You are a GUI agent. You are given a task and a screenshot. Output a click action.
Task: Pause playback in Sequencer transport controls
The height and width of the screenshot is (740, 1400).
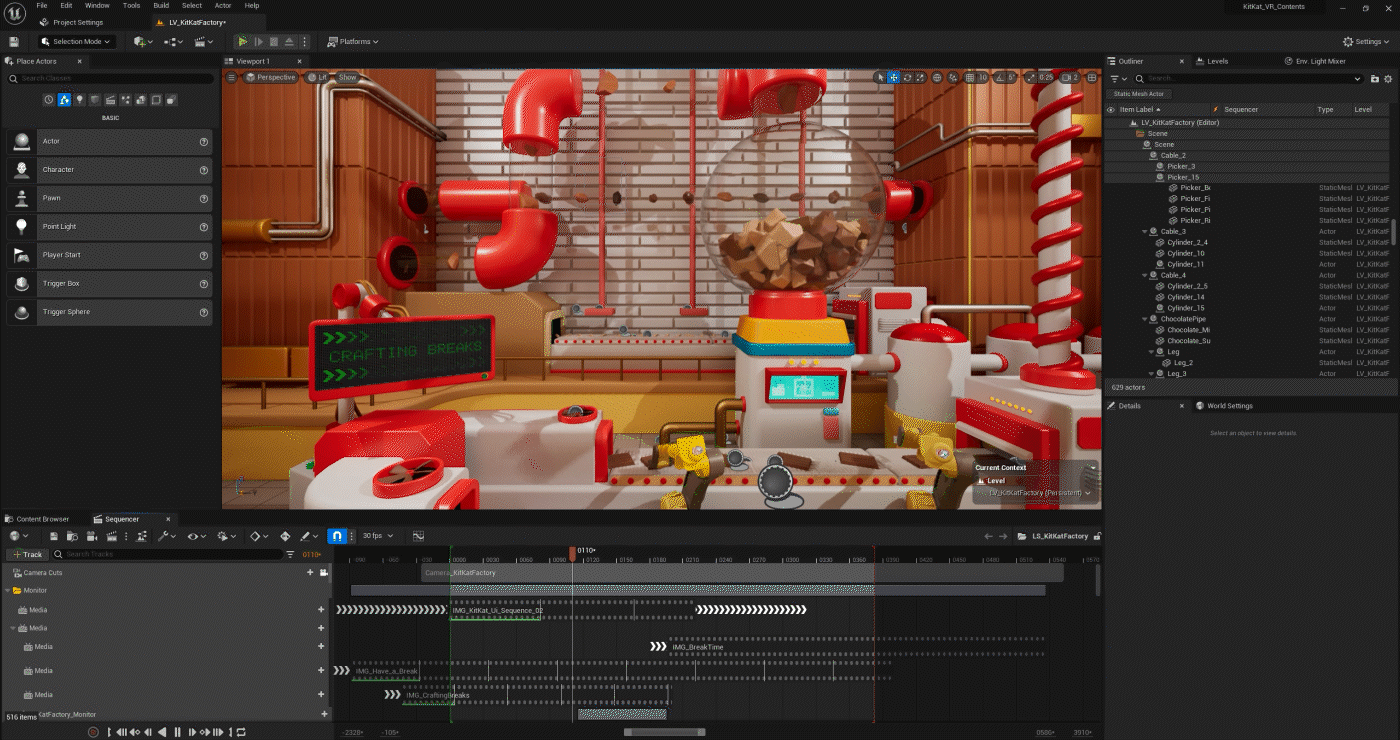pyautogui.click(x=177, y=732)
